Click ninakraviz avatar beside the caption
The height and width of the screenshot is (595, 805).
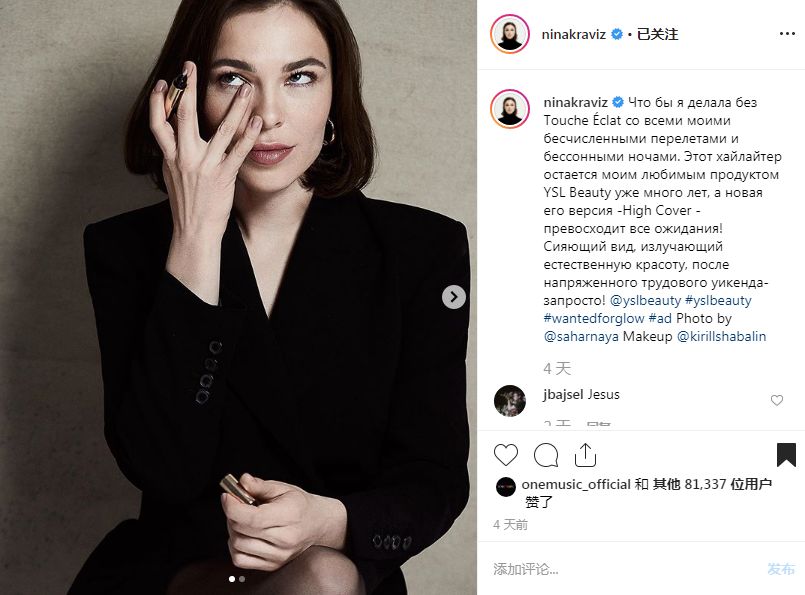coord(509,108)
